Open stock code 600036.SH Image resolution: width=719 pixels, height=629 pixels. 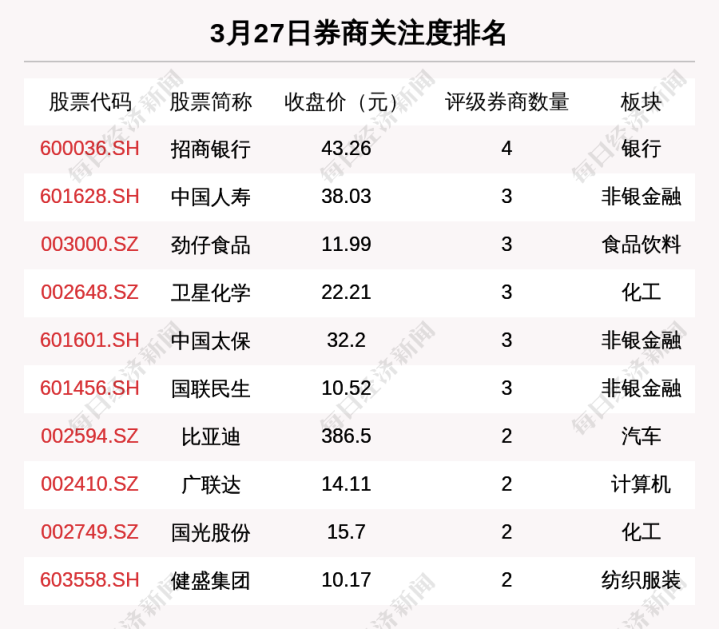90,149
